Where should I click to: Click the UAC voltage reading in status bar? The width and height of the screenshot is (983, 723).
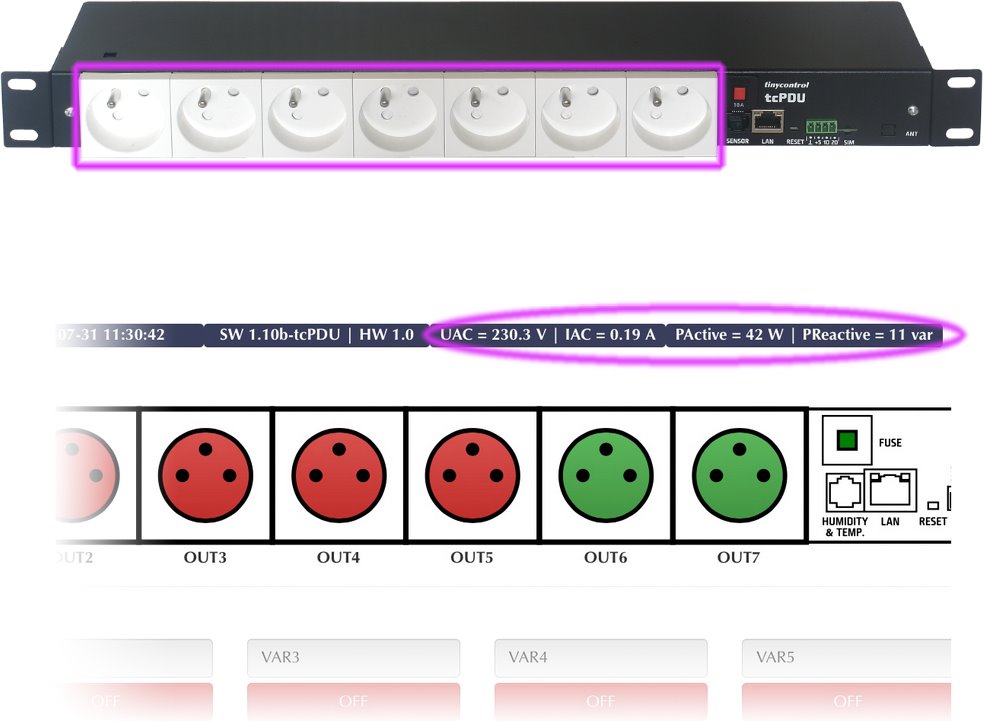(493, 334)
